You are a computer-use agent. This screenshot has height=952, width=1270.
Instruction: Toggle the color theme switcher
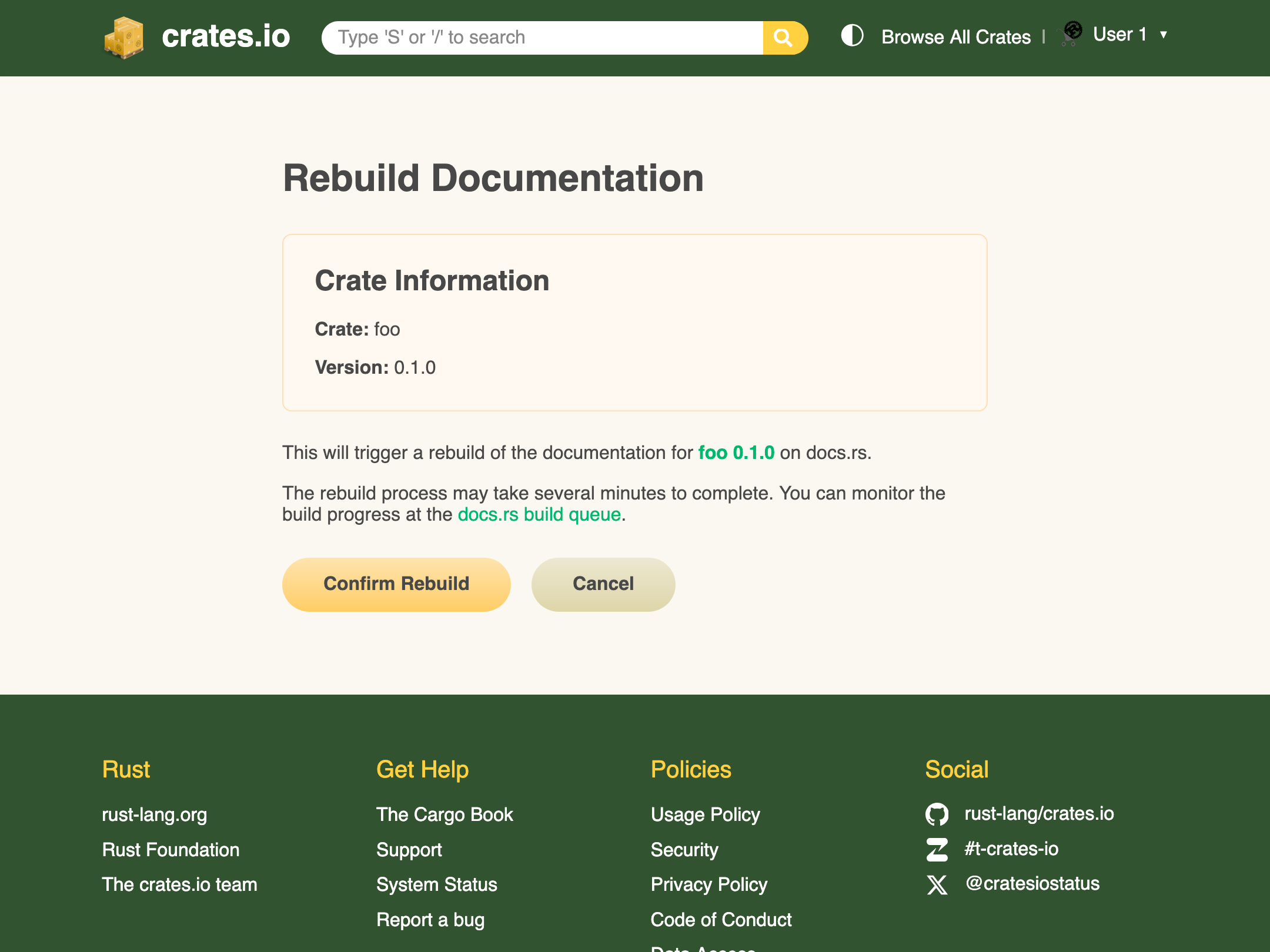pos(852,35)
